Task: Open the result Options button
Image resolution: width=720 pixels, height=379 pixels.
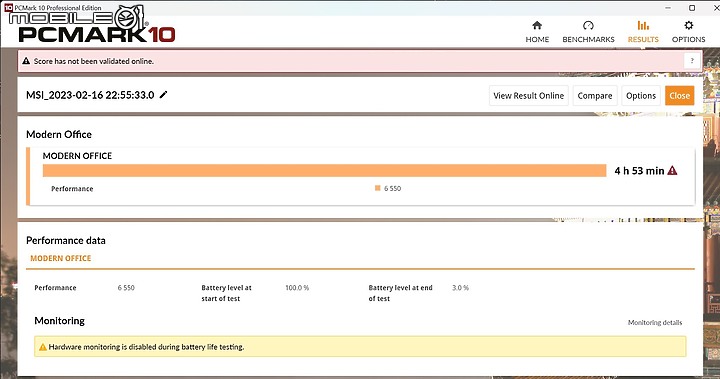Action: pos(641,96)
